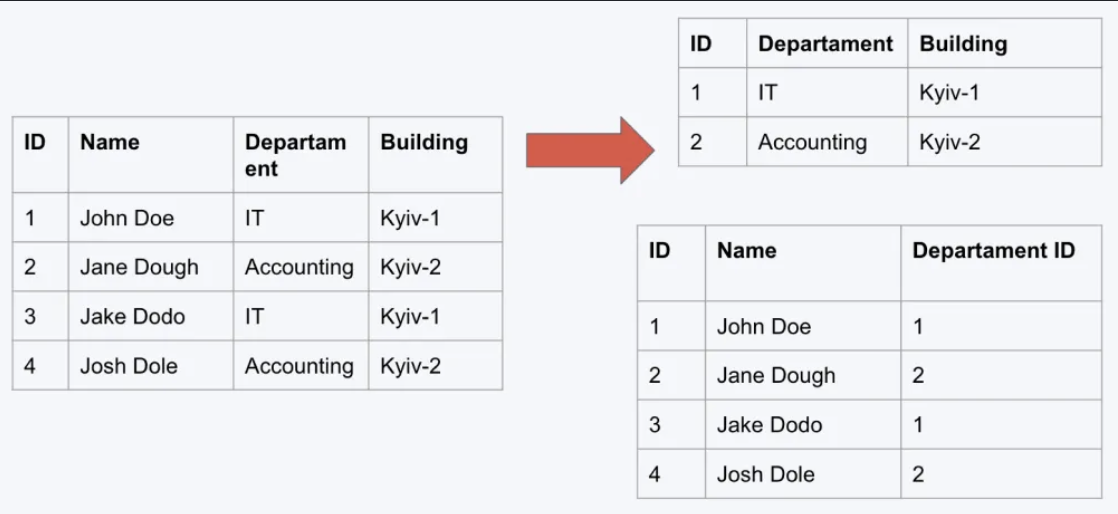Viewport: 1118px width, 514px height.
Task: Select the wrapped Departament header in the left table
Action: (295, 155)
